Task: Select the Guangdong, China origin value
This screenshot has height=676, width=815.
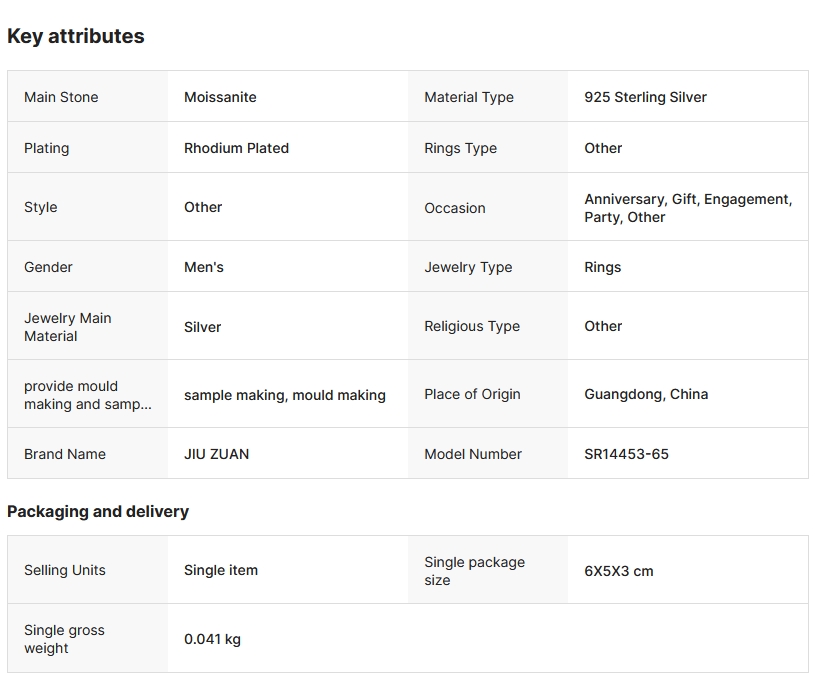Action: click(646, 394)
